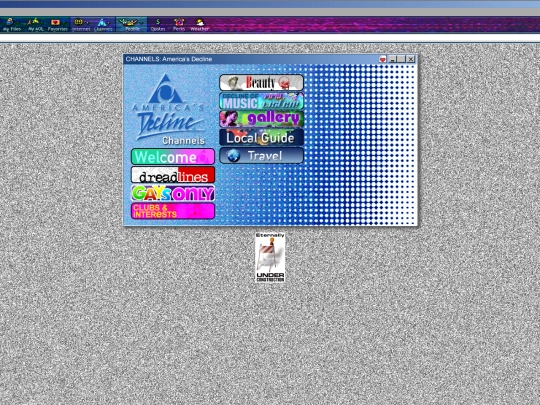This screenshot has height=405, width=540.
Task: Click the CHANNELS: America's Decline title text
Action: [169, 59]
